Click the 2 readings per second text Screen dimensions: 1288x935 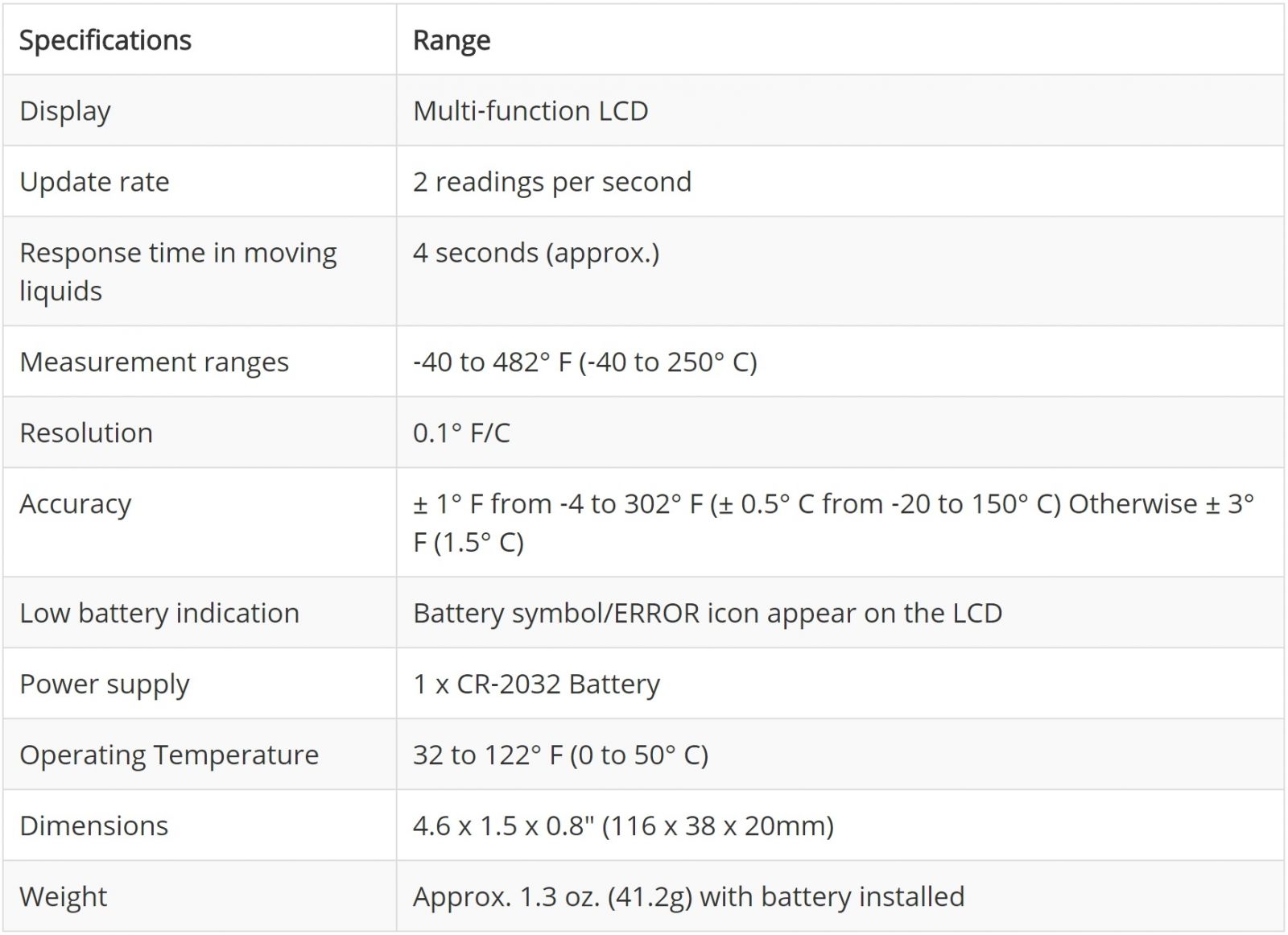click(552, 182)
